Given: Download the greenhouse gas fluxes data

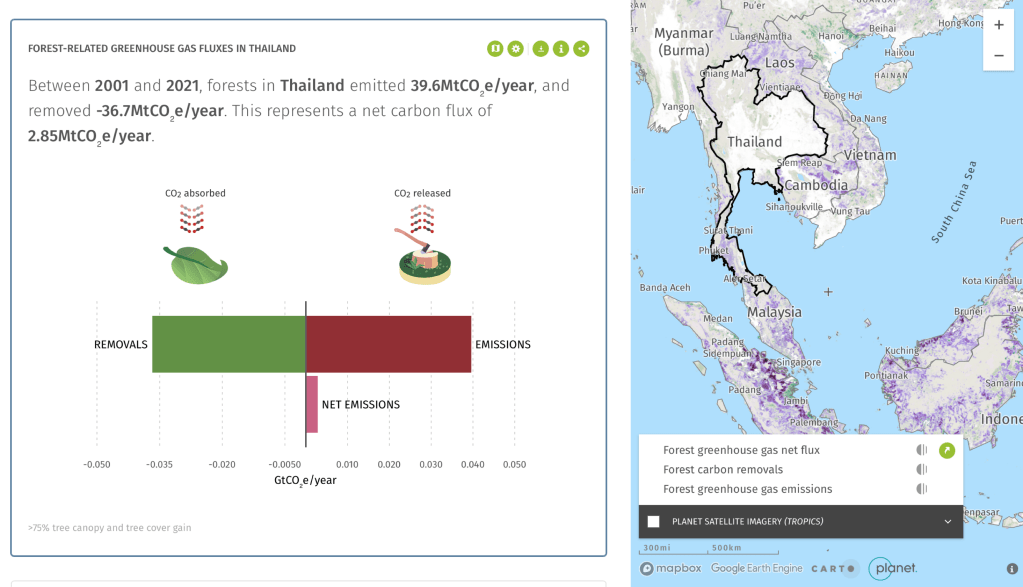Looking at the screenshot, I should tap(540, 48).
